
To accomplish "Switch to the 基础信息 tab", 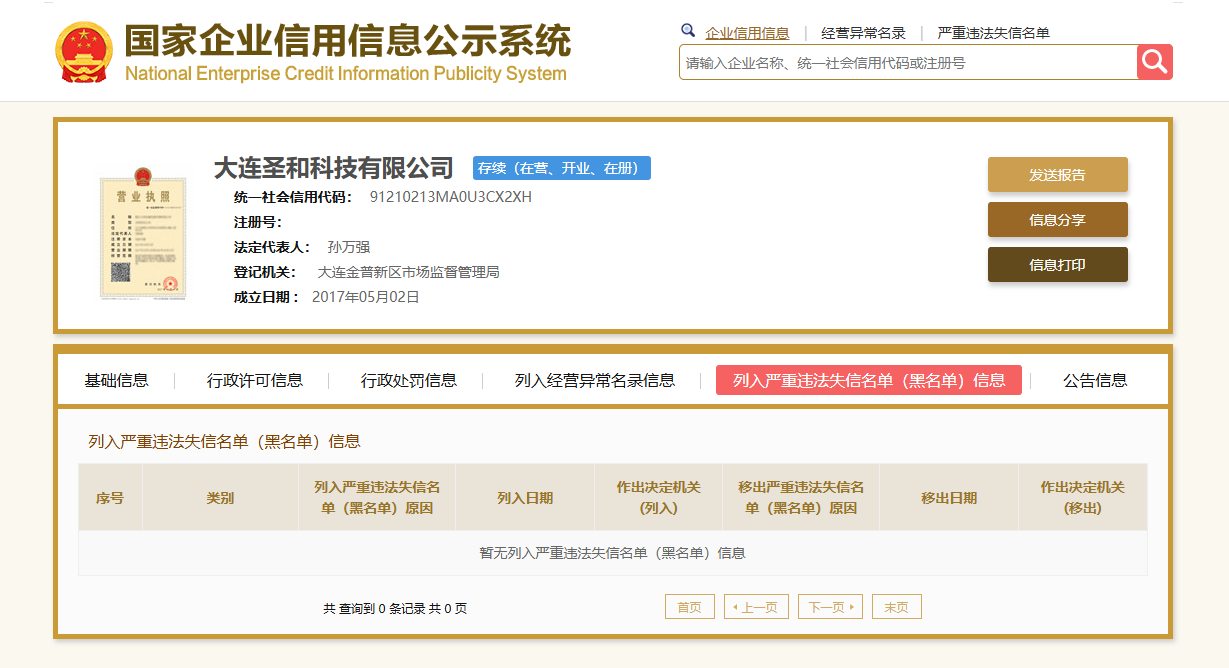I will (x=116, y=380).
